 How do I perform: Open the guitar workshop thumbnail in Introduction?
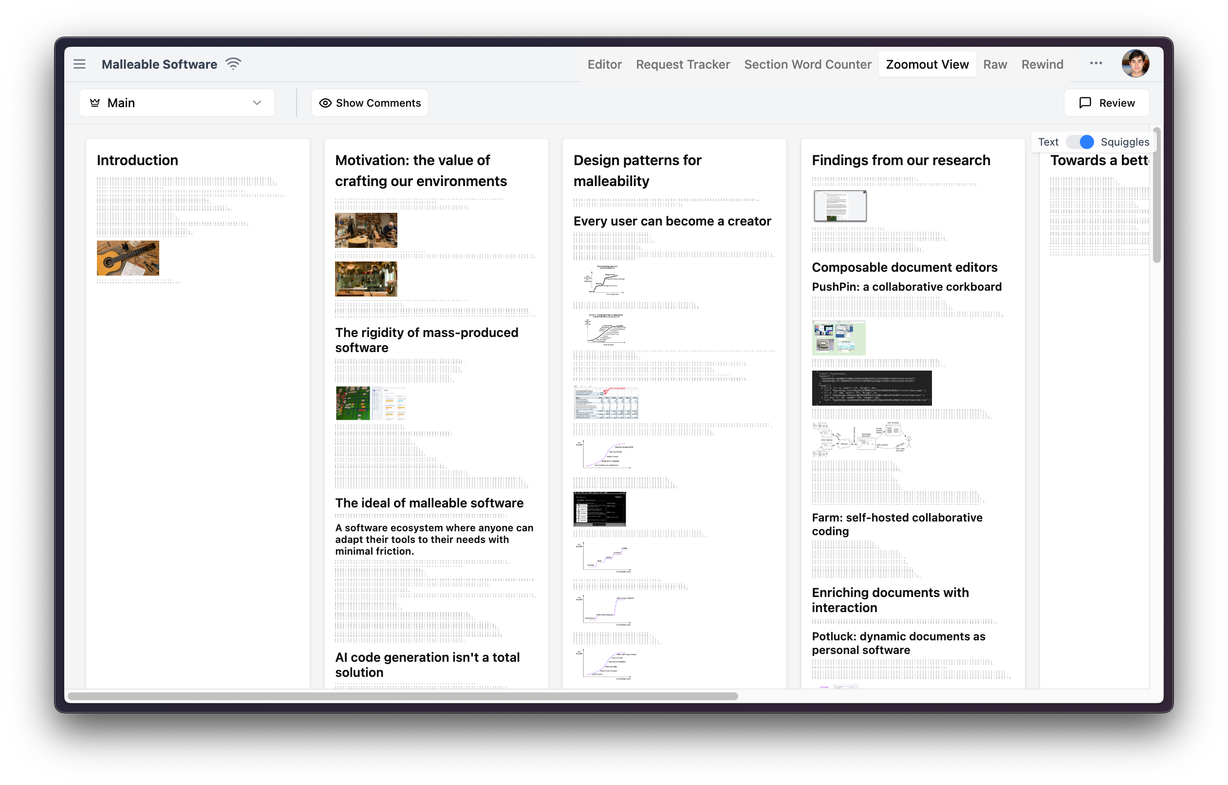pos(128,258)
